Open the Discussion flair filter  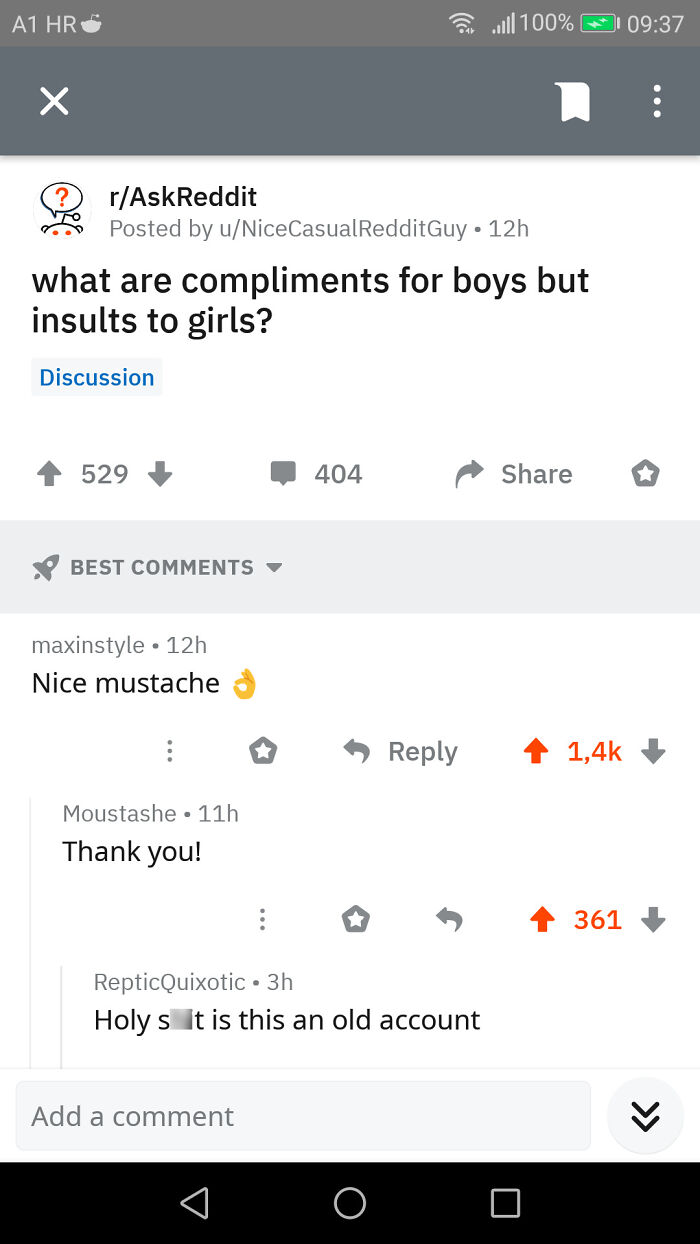(96, 377)
